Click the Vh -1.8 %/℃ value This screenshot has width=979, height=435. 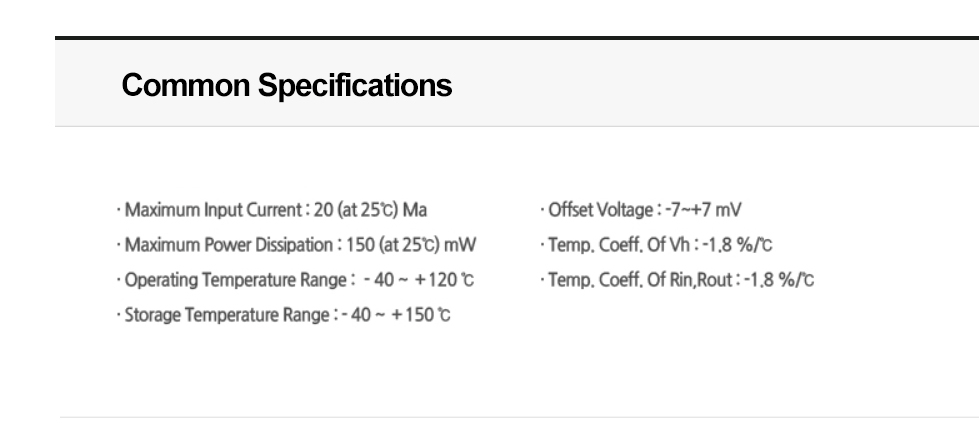737,245
